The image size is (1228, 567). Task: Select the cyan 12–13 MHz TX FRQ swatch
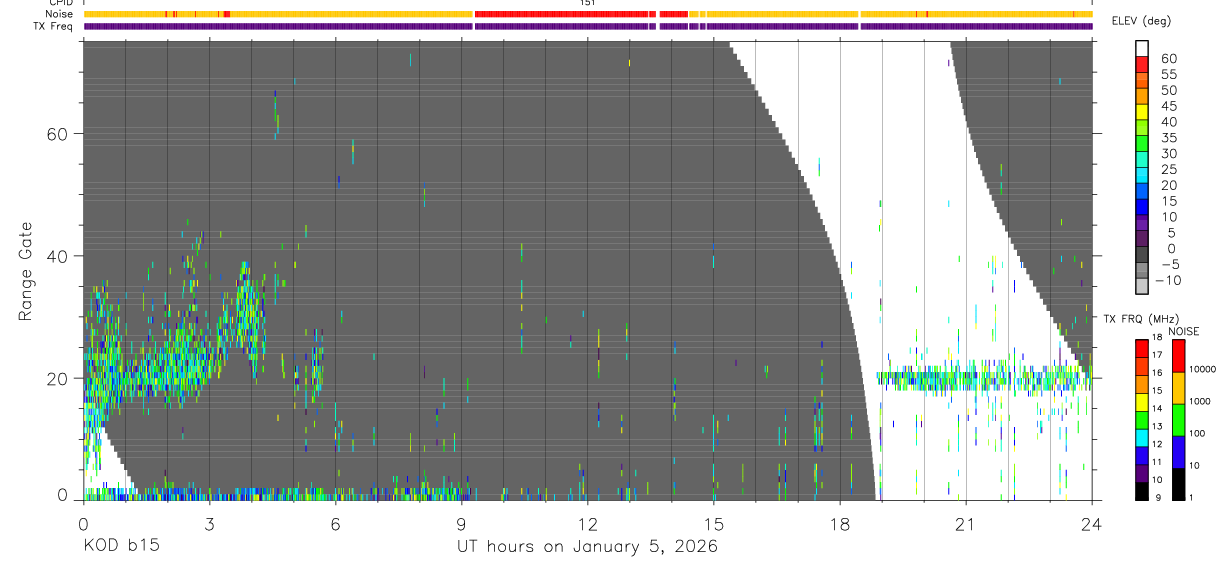pos(1142,439)
